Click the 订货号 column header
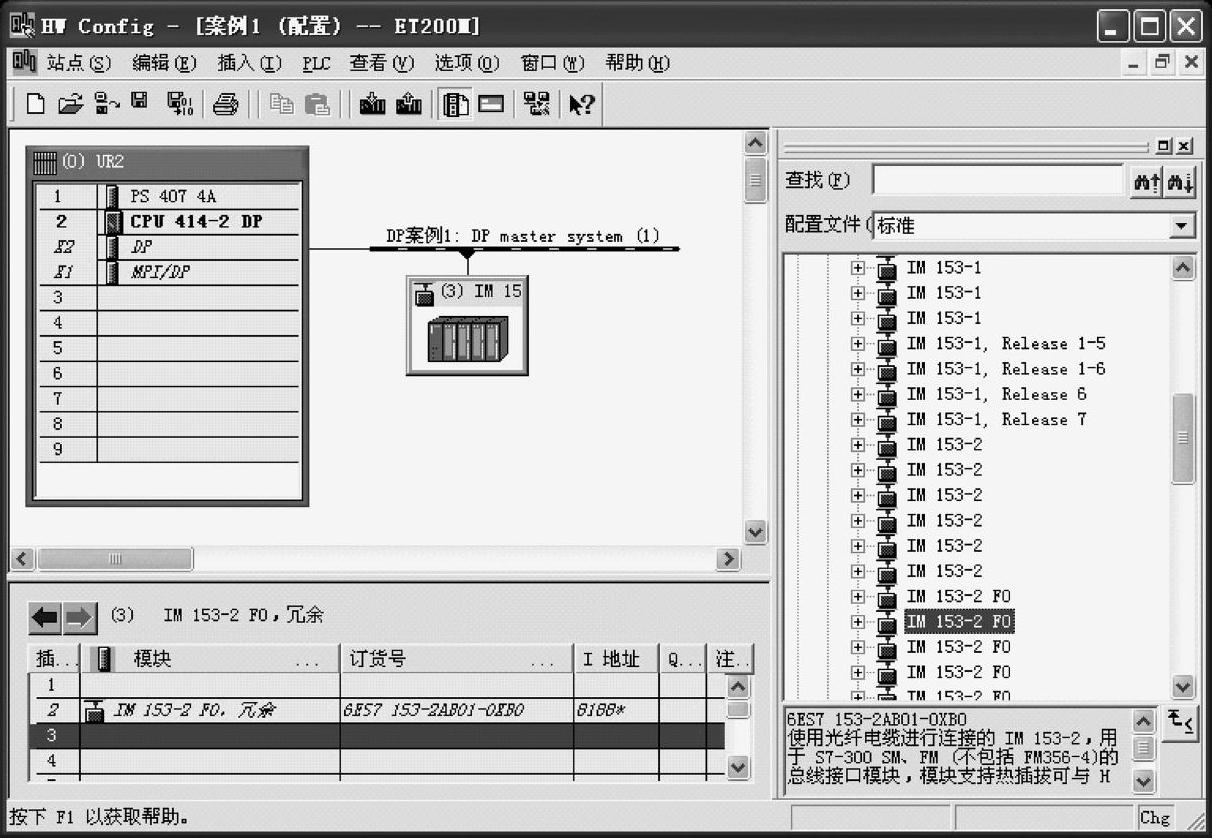This screenshot has height=838, width=1212. pyautogui.click(x=456, y=660)
